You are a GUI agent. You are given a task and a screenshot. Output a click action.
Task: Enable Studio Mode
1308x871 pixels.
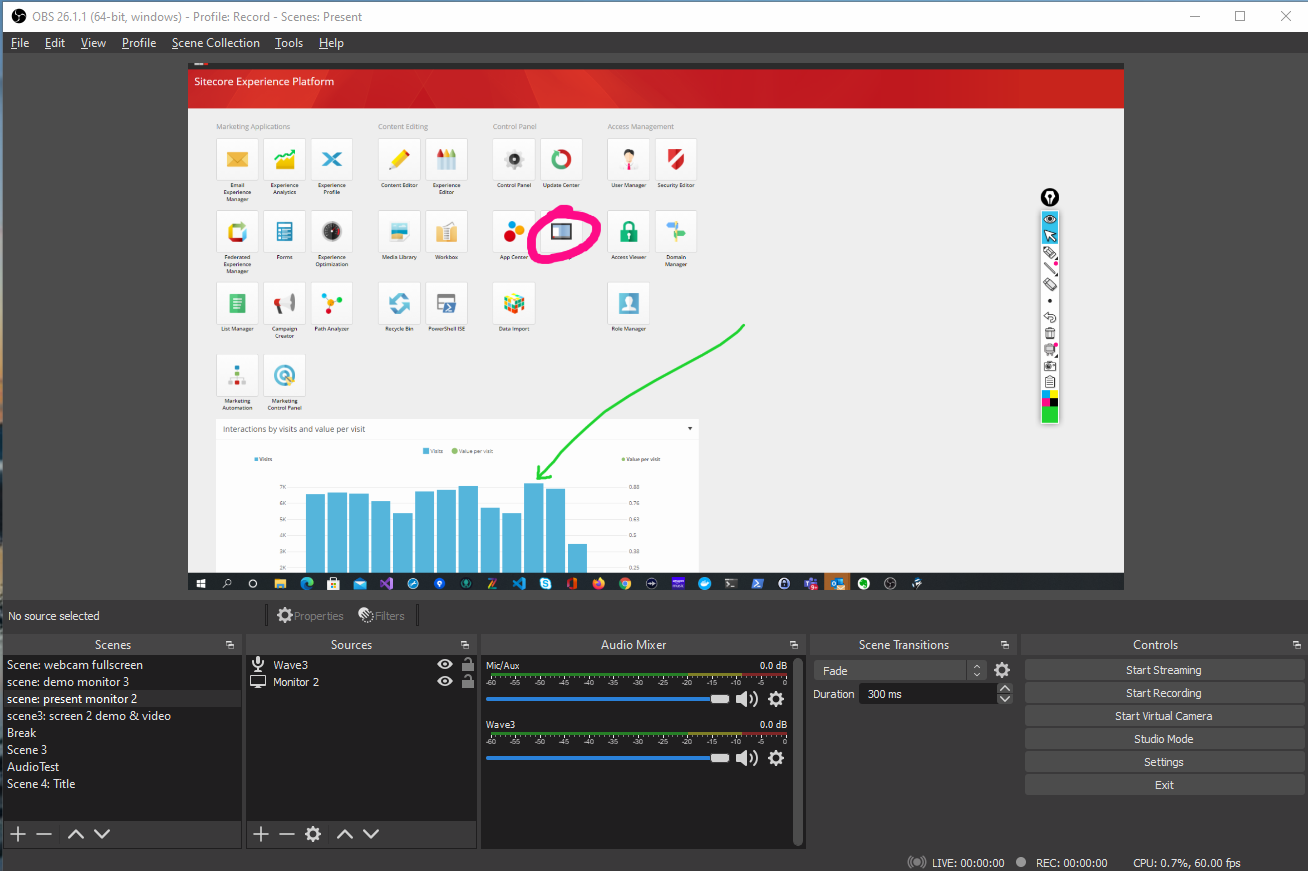pyautogui.click(x=1163, y=739)
